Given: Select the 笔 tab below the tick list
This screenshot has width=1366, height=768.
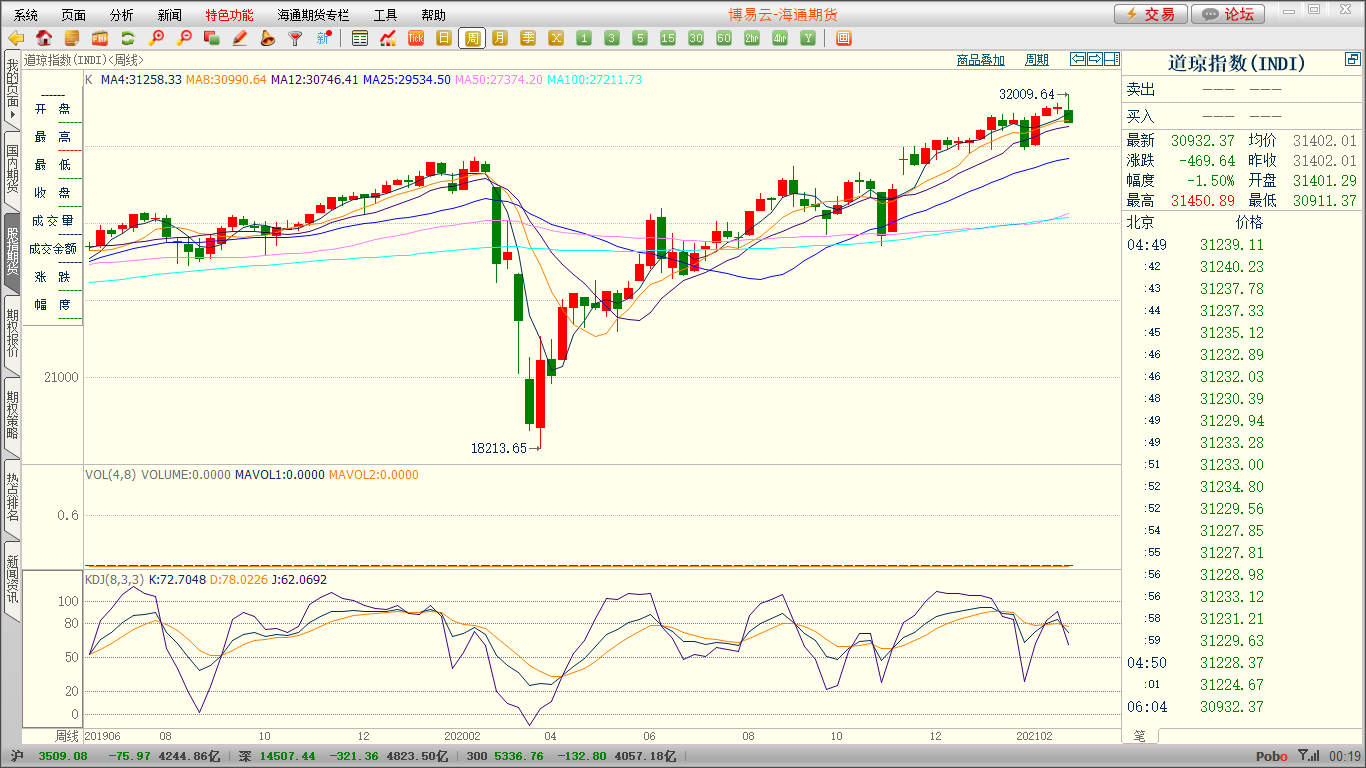Looking at the screenshot, I should click(1140, 736).
